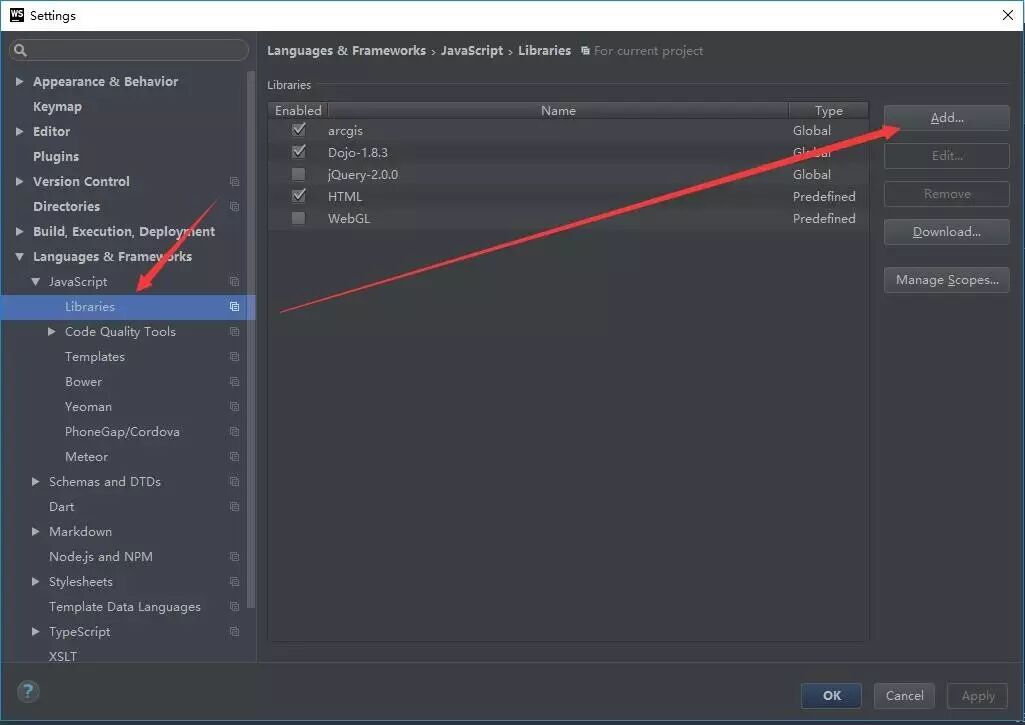Click project-level icon beside Template Data Languages

[x=234, y=607]
